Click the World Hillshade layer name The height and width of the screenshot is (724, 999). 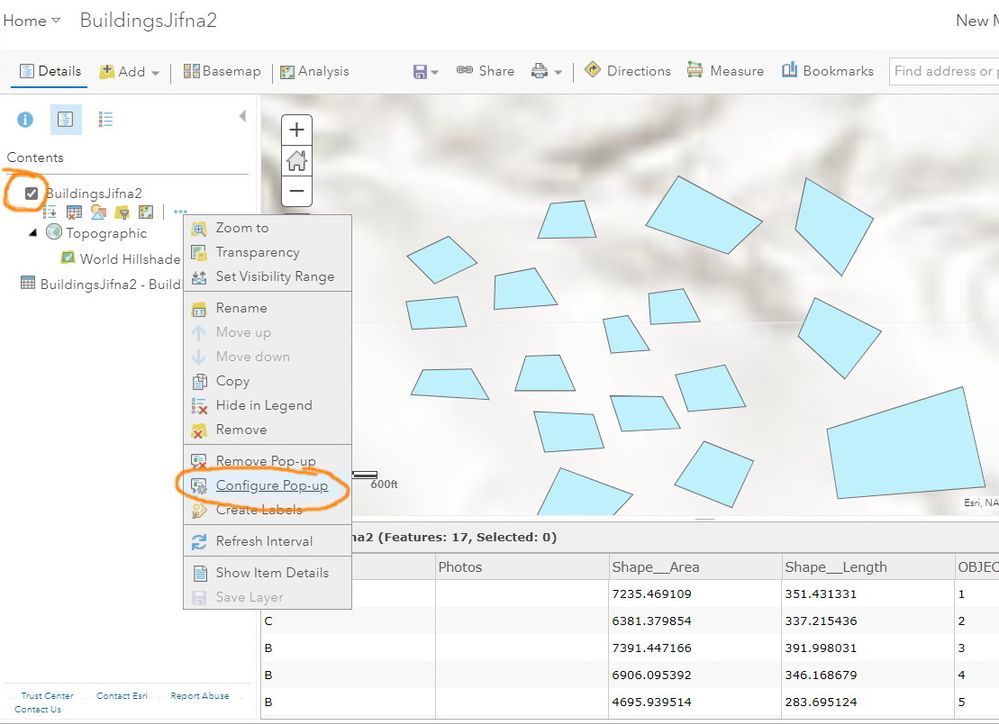130,259
